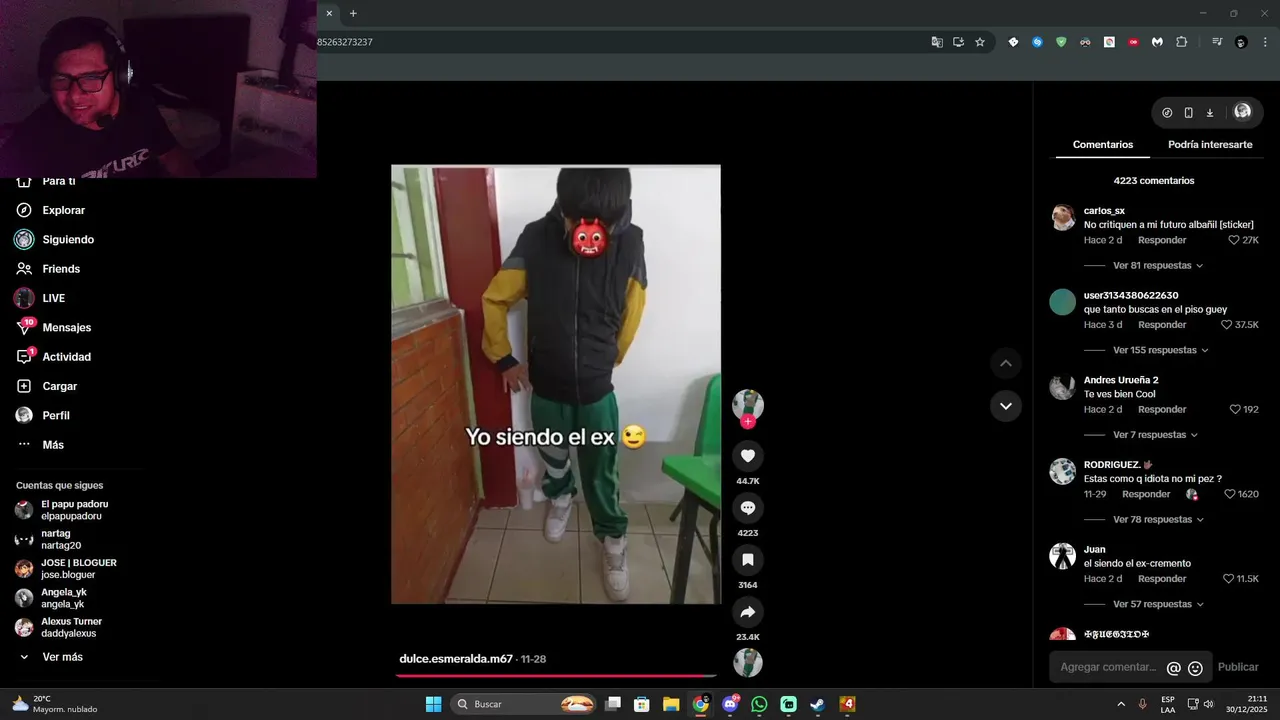Open Angela_yk account

(51, 598)
